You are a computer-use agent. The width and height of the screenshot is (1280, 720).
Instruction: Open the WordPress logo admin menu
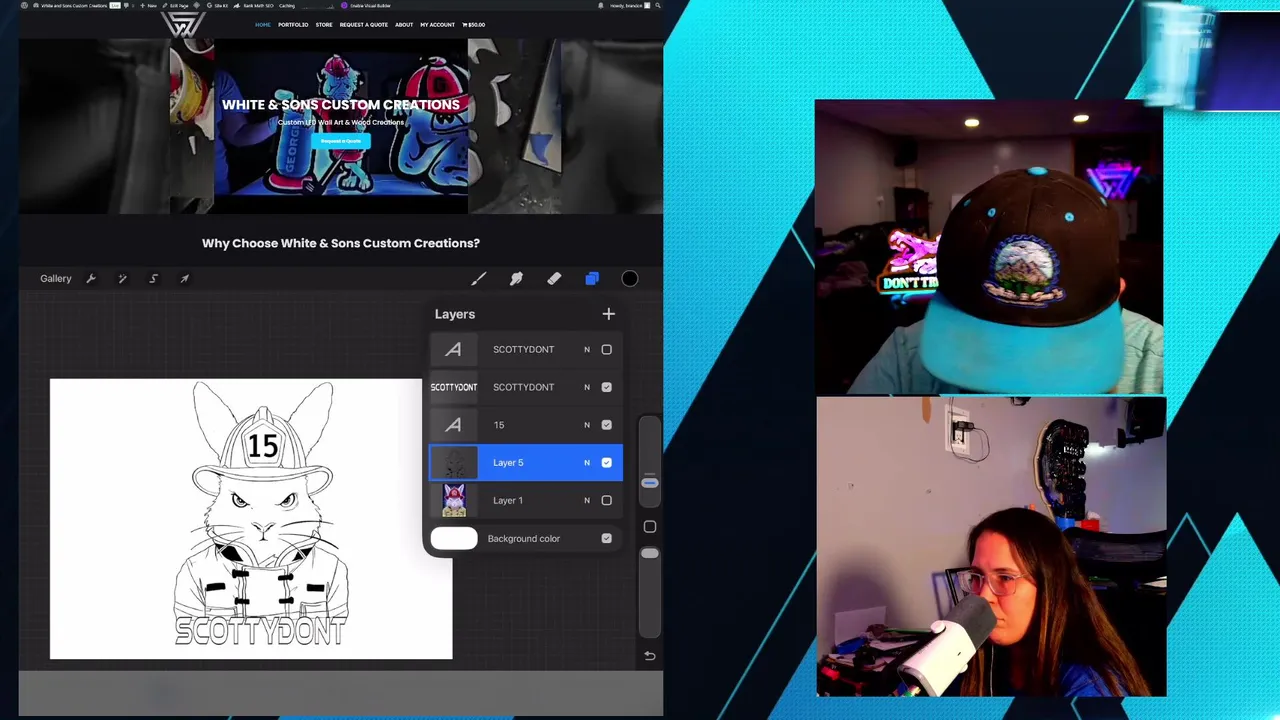pos(24,6)
